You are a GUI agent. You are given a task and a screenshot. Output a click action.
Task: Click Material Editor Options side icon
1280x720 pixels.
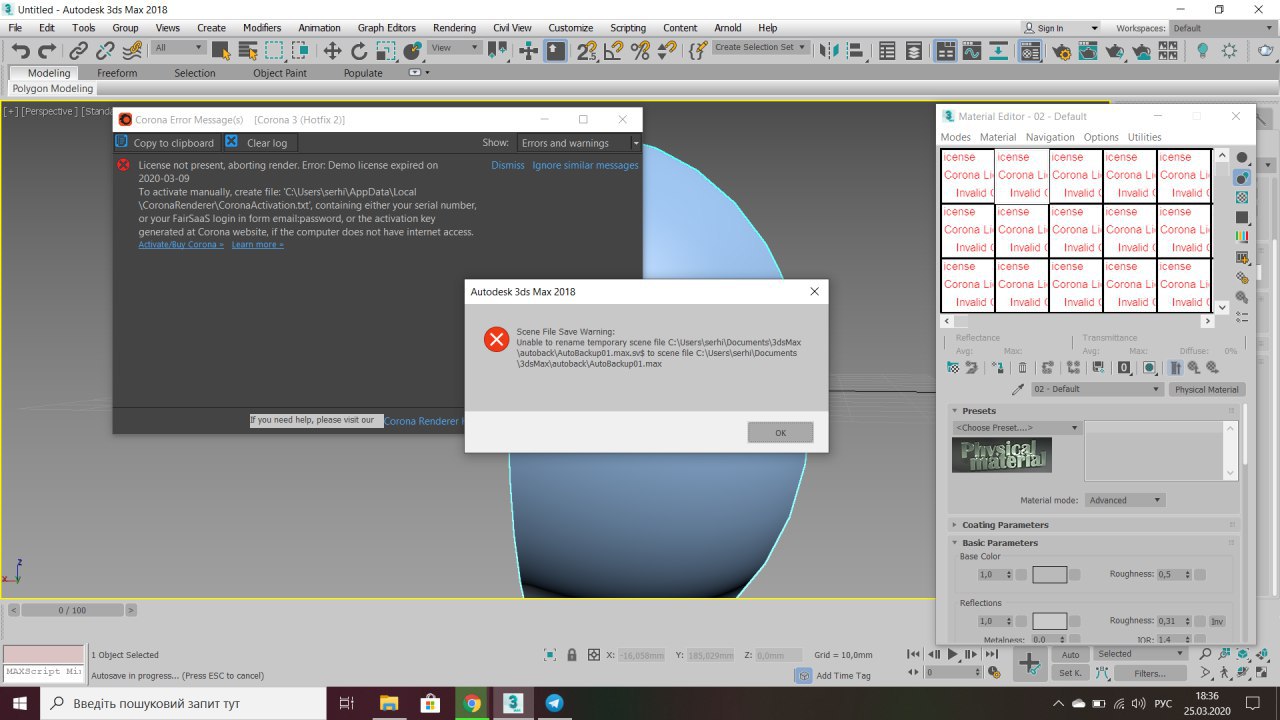1242,277
